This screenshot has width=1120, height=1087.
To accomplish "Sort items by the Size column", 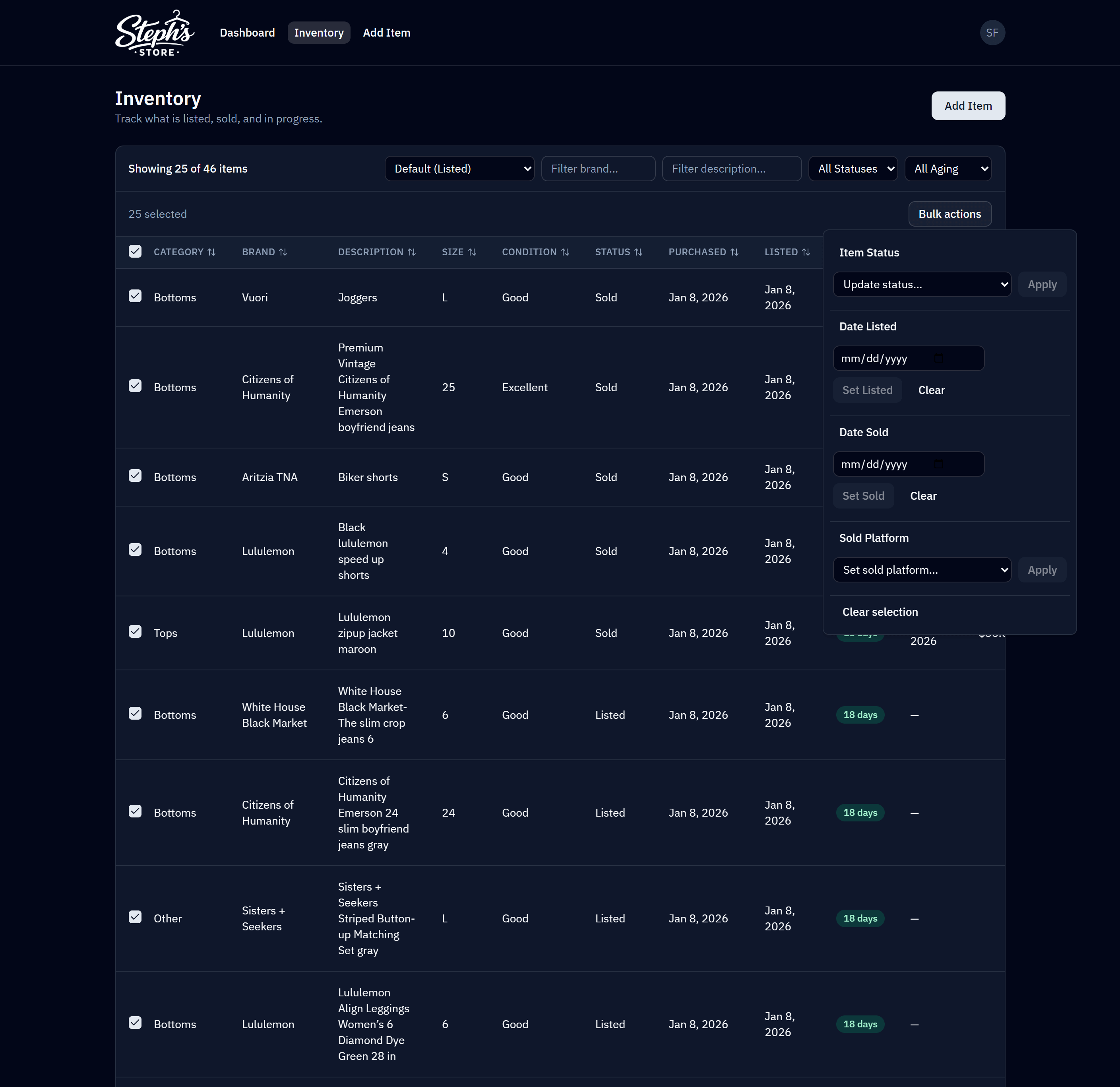I will (459, 252).
